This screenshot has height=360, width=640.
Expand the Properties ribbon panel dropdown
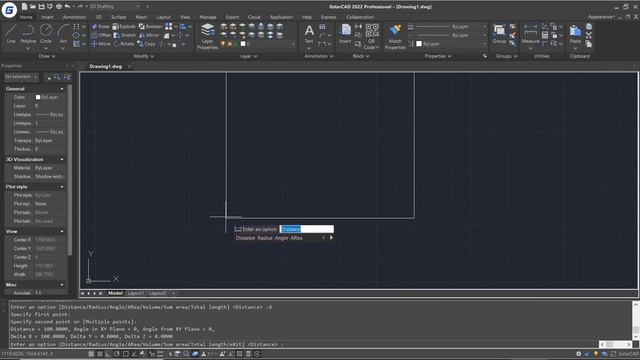click(x=438, y=56)
